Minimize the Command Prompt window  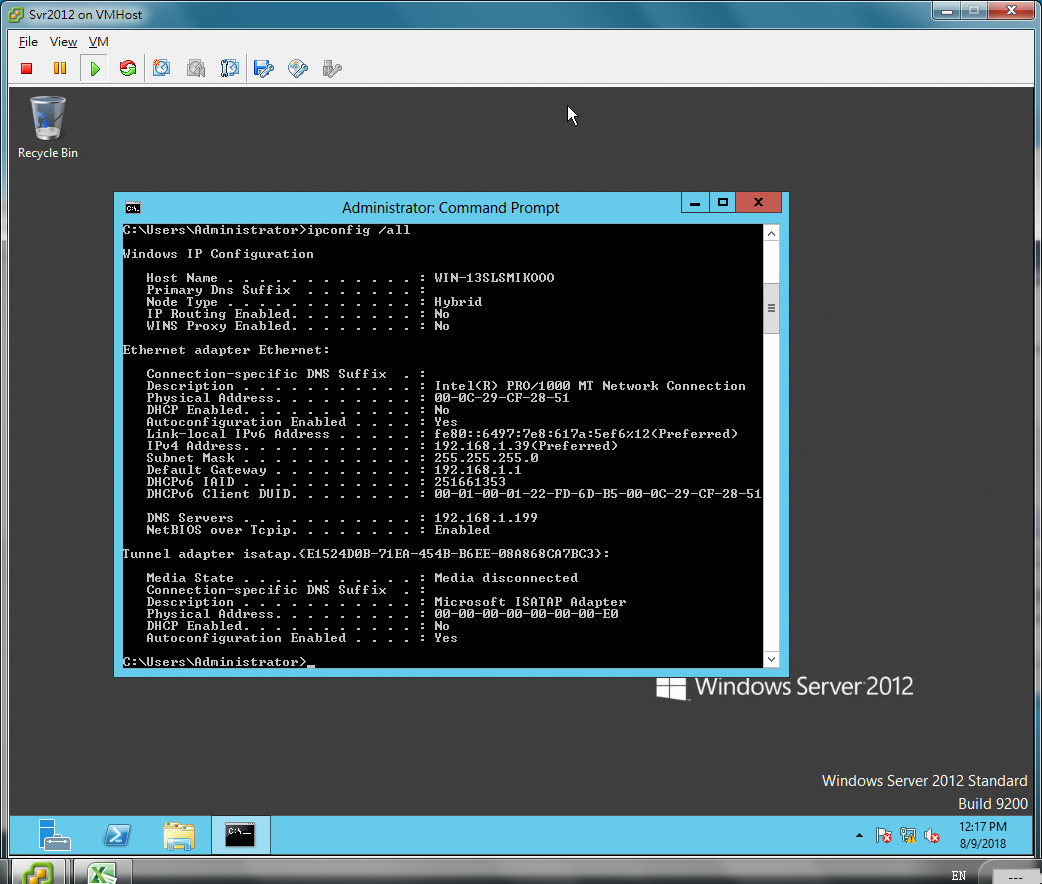(695, 203)
